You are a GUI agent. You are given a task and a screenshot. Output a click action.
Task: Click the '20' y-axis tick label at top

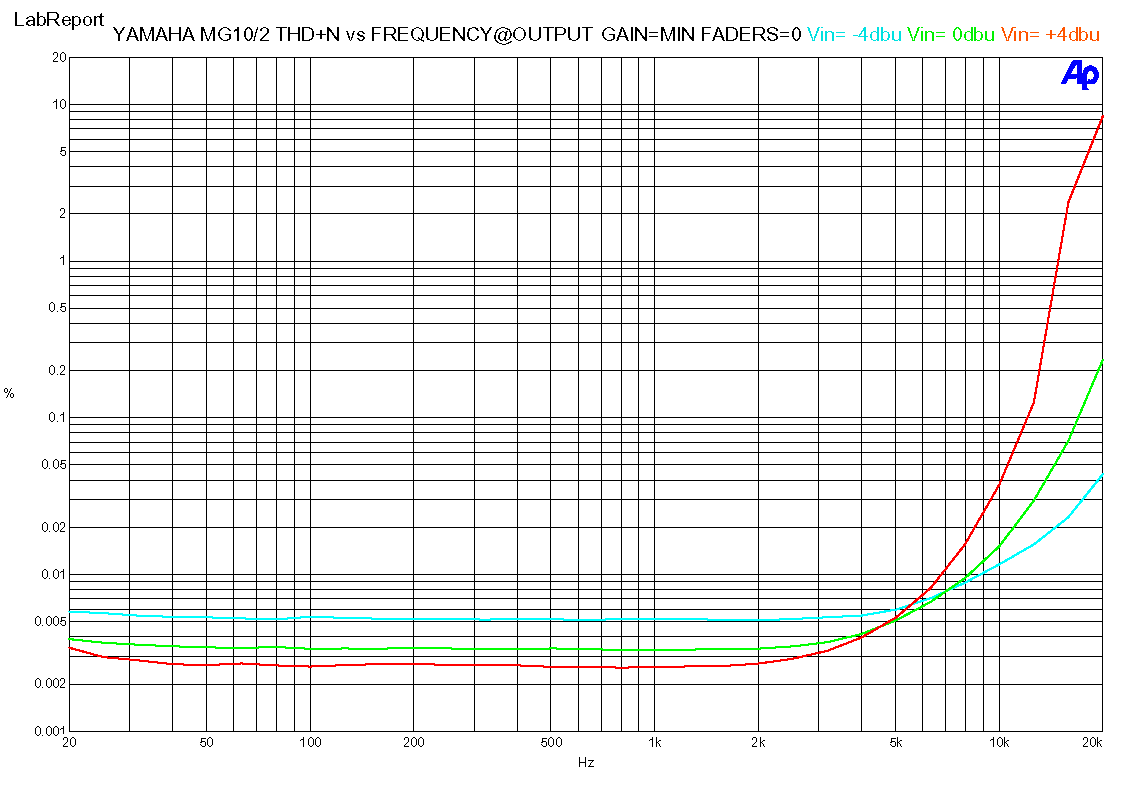pos(59,57)
